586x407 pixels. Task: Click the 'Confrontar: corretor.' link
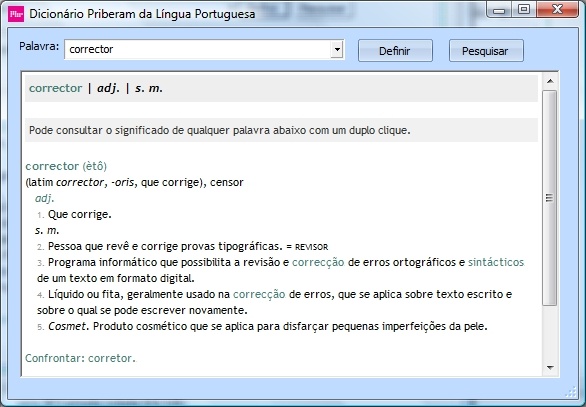(x=80, y=358)
